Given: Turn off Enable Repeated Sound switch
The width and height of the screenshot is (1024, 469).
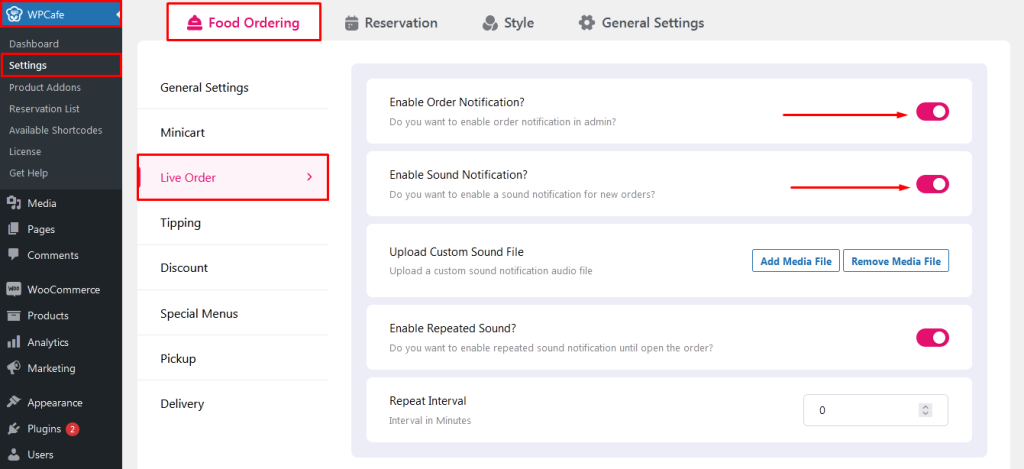Looking at the screenshot, I should click(x=933, y=338).
